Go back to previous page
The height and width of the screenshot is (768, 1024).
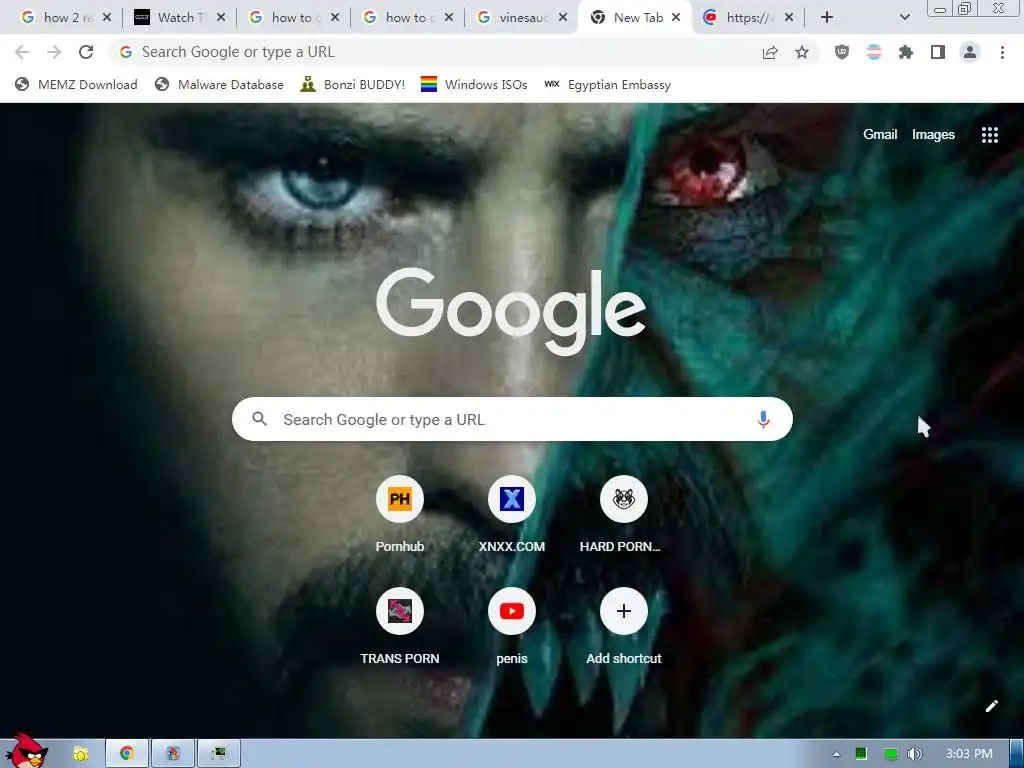[x=22, y=52]
